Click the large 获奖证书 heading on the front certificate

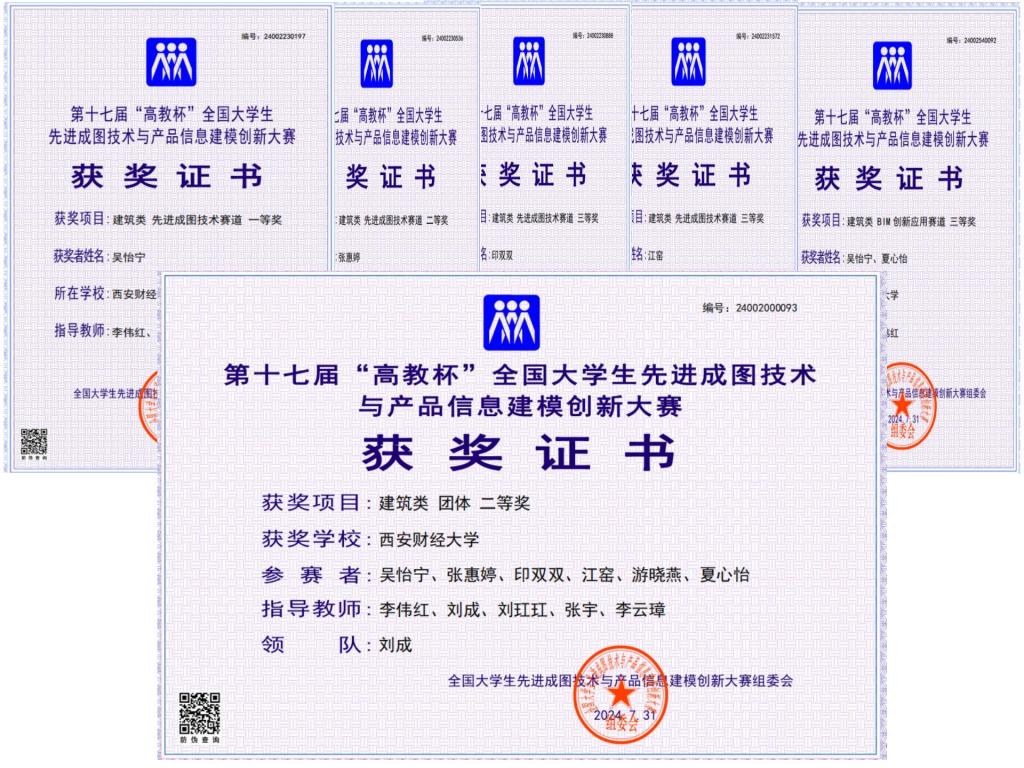click(x=519, y=453)
